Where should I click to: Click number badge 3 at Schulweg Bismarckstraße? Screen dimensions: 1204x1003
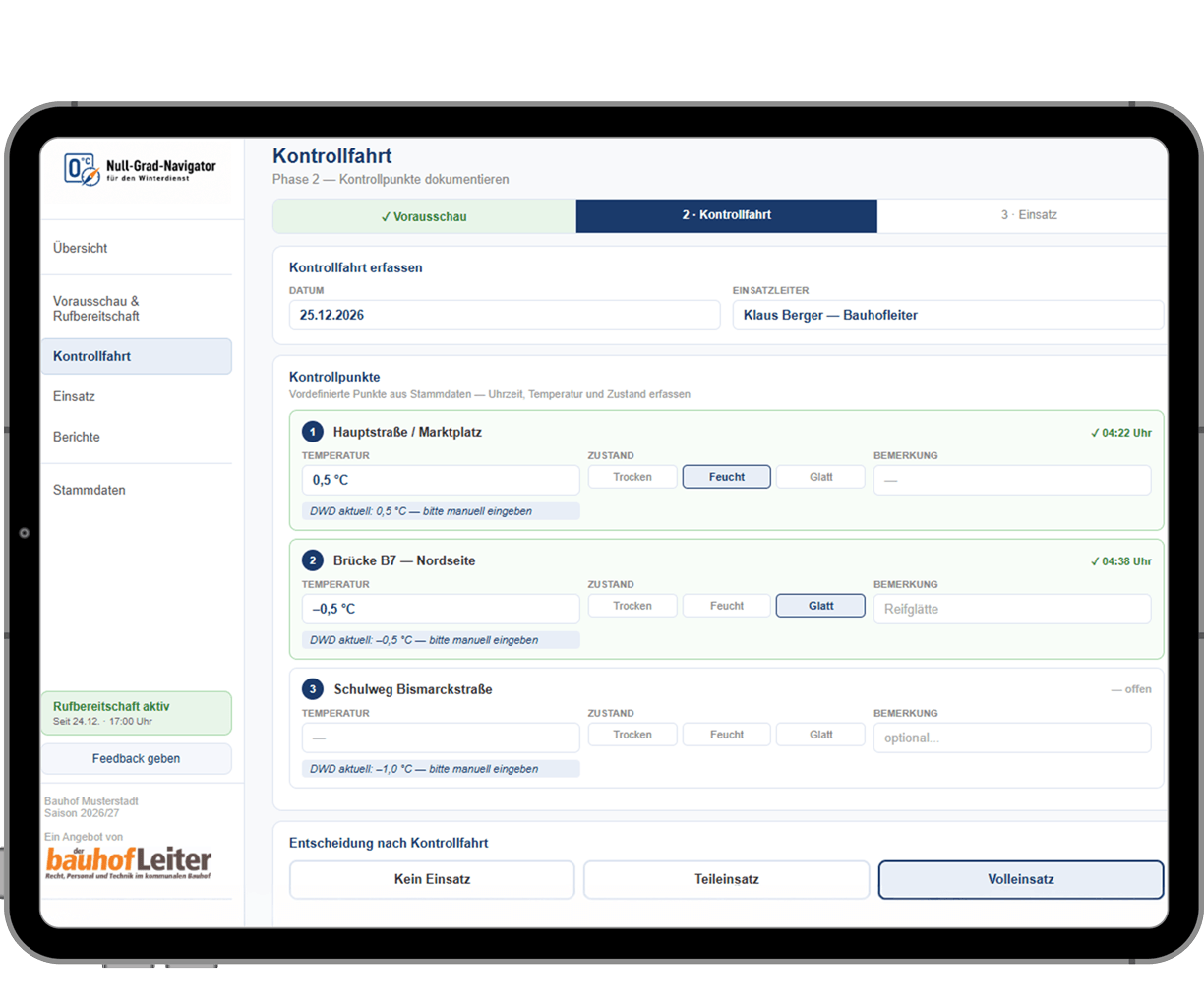point(313,689)
